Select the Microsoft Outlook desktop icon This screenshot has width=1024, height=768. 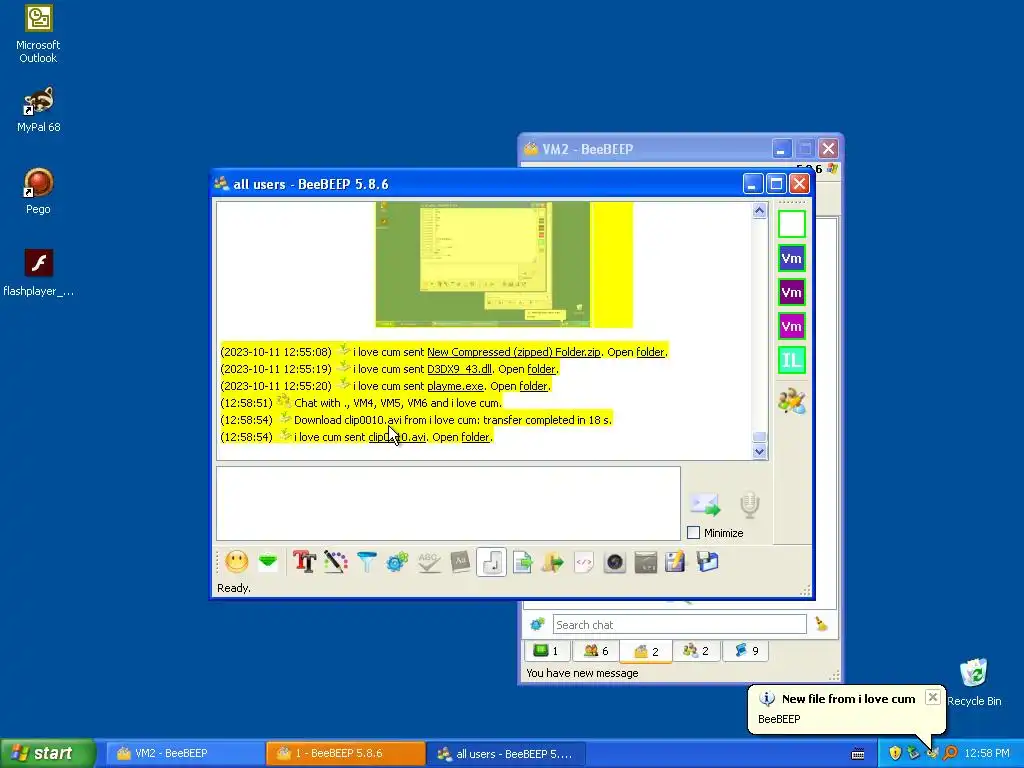tap(38, 34)
